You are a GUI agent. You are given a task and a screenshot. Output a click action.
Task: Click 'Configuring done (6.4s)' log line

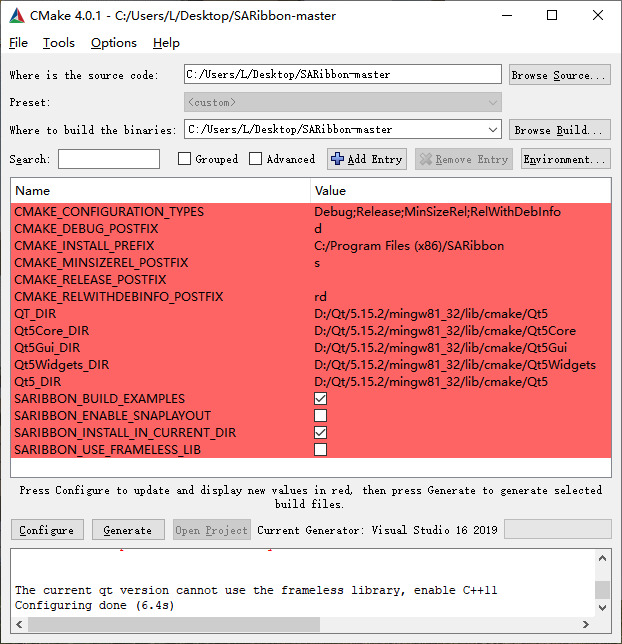click(94, 605)
